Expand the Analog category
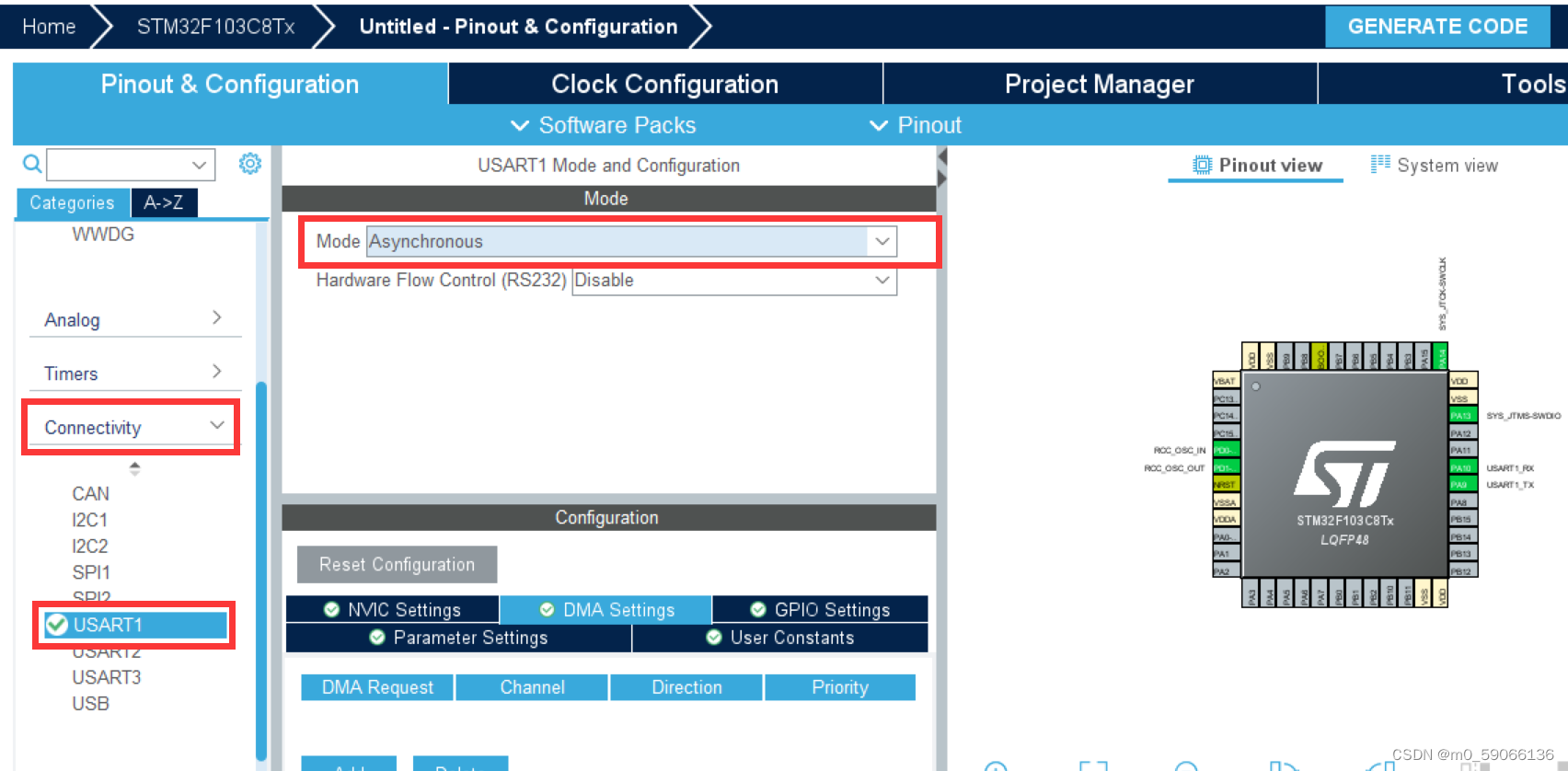This screenshot has height=771, width=1568. pos(134,319)
